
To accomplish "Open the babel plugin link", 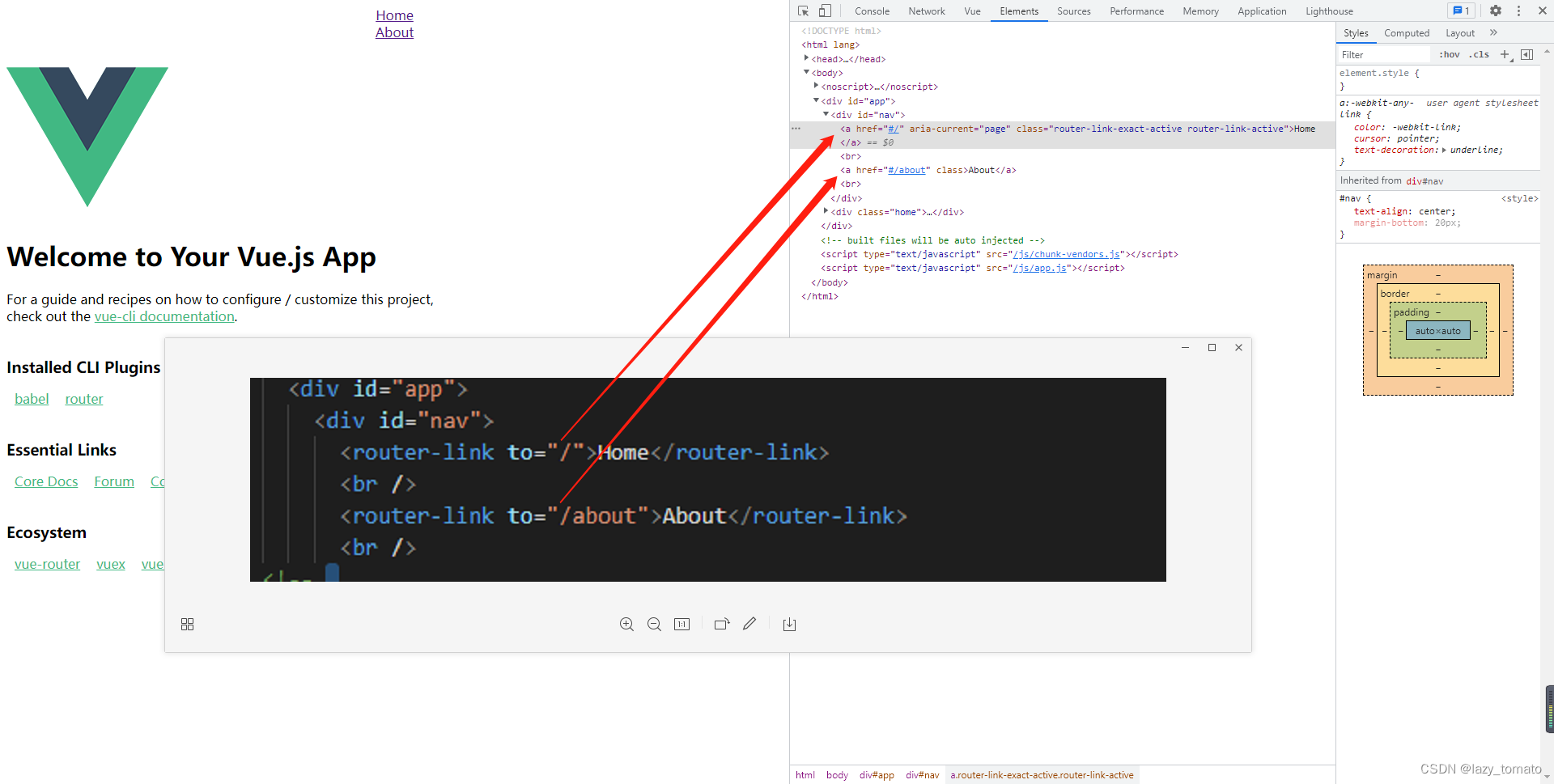I will 32,399.
